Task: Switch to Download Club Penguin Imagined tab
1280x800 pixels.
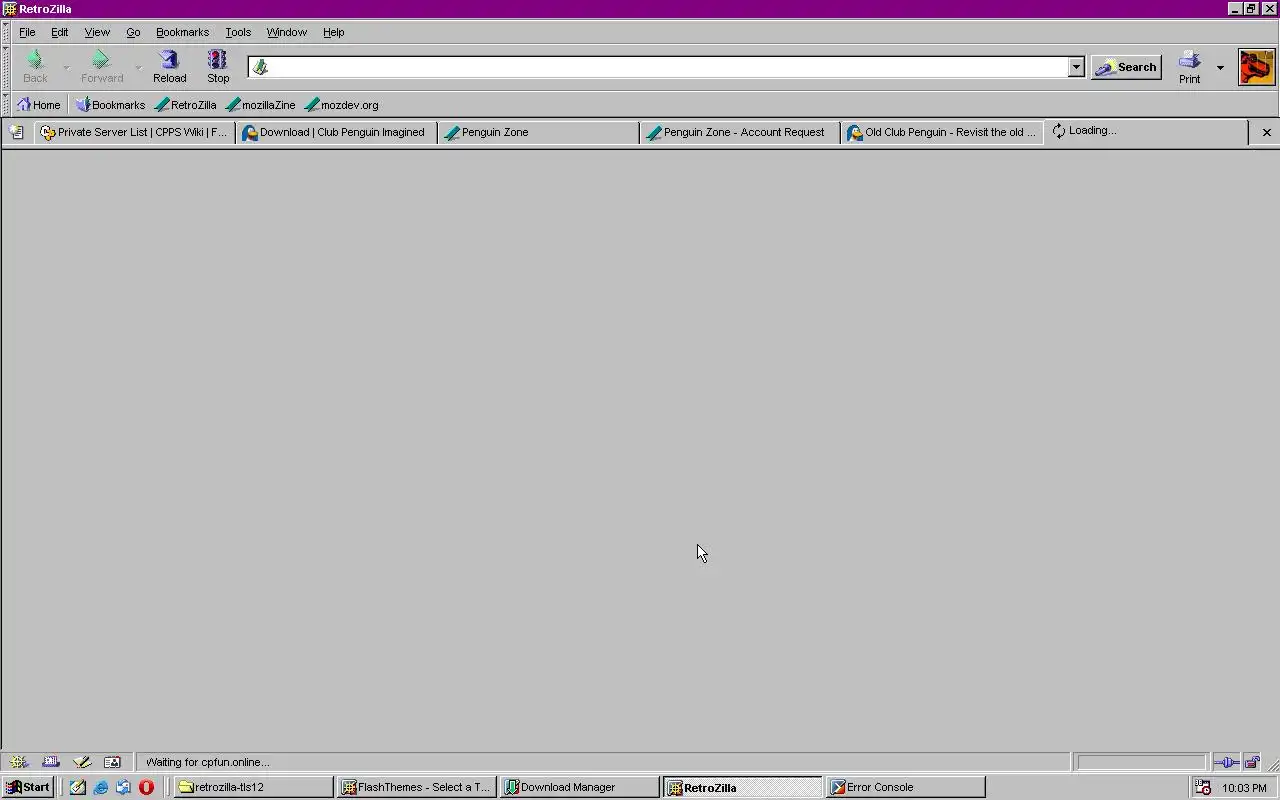Action: tap(336, 132)
